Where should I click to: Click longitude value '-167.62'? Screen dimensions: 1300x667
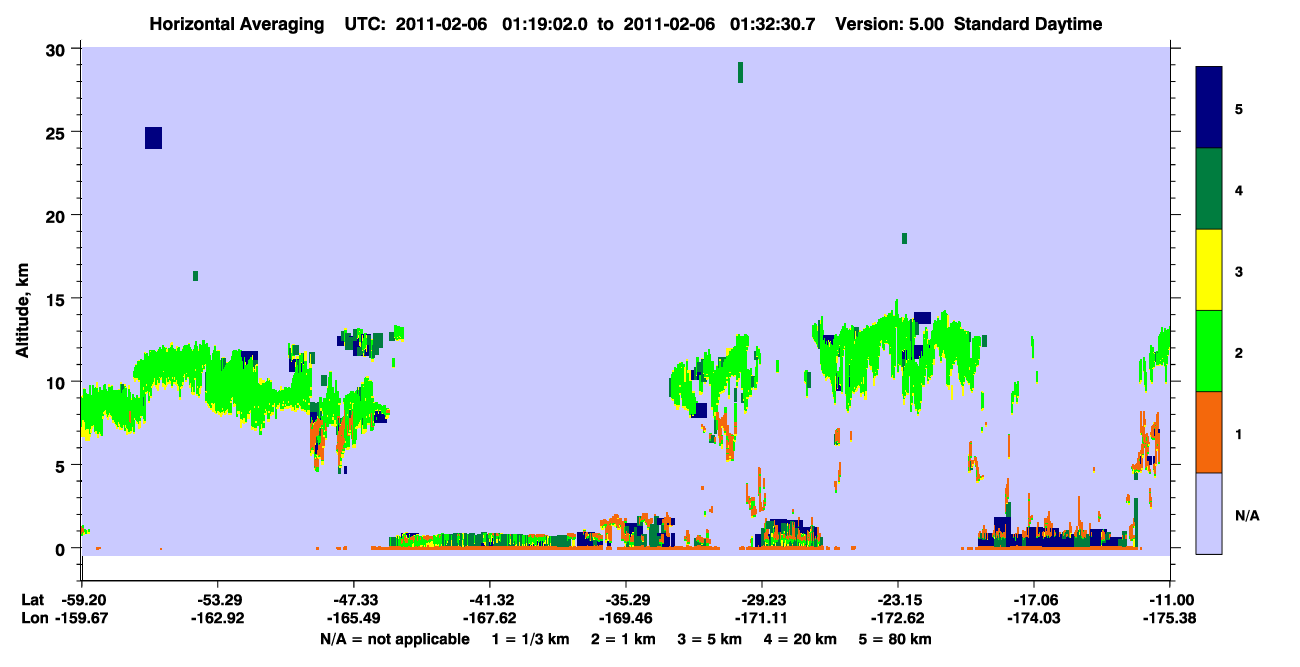click(489, 619)
